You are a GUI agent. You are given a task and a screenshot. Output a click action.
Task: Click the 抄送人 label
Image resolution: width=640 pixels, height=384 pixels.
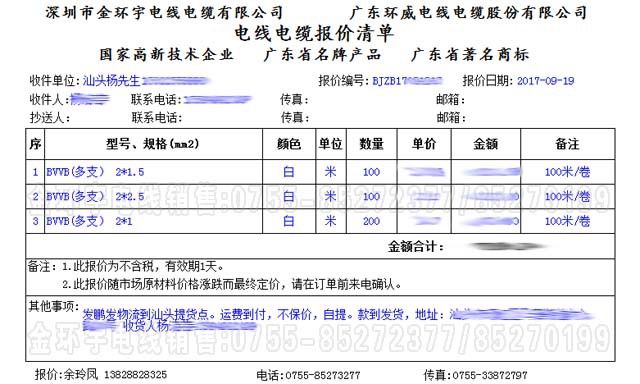click(49, 118)
